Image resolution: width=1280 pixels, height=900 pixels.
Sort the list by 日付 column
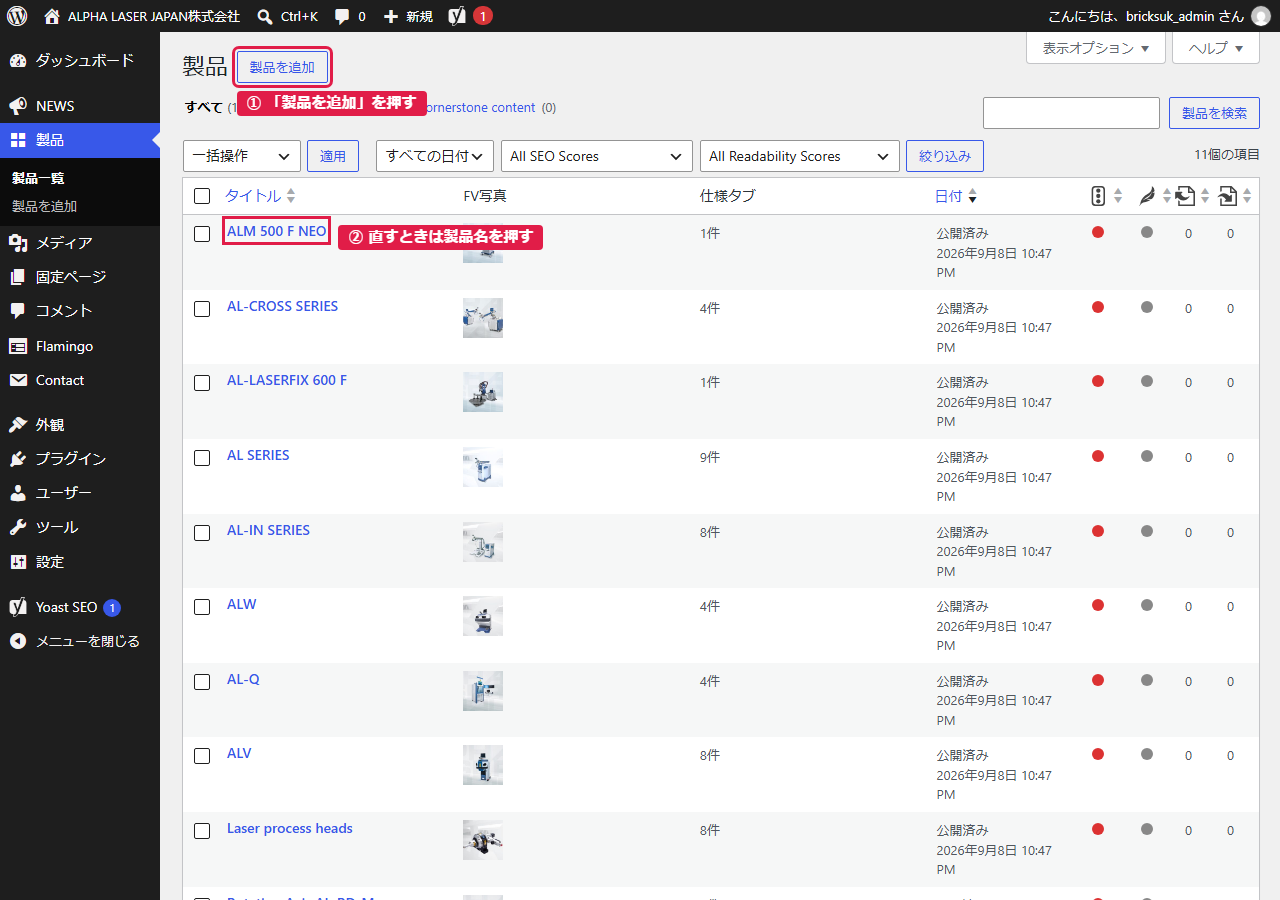point(956,196)
